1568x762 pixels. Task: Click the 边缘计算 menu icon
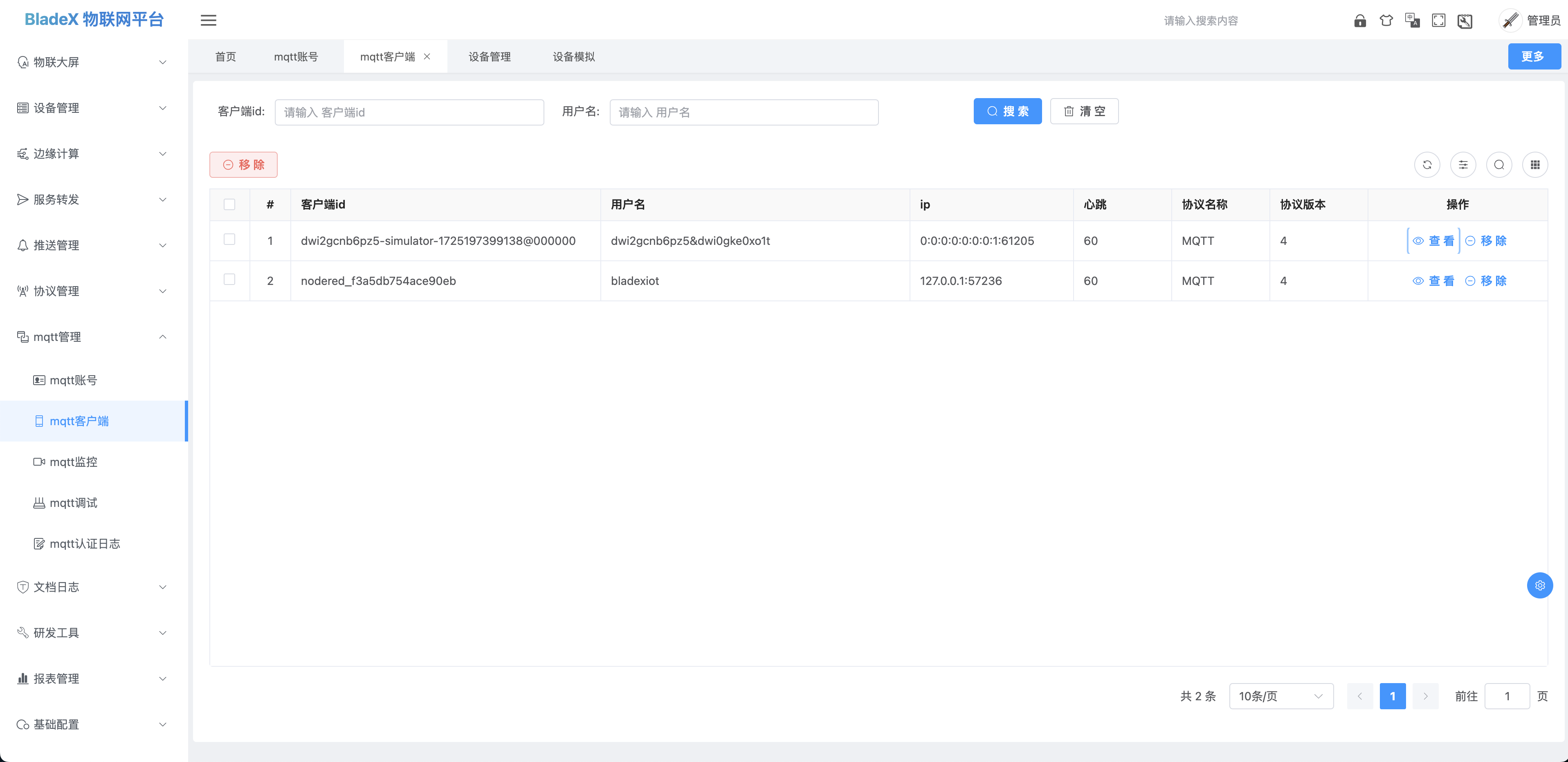coord(22,153)
